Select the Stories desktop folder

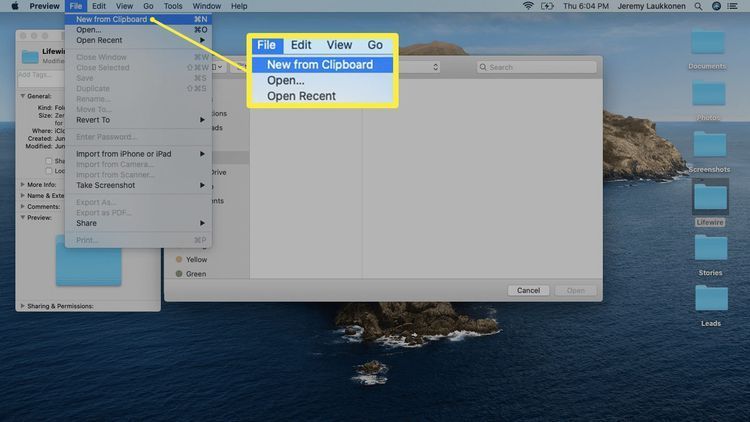[709, 248]
